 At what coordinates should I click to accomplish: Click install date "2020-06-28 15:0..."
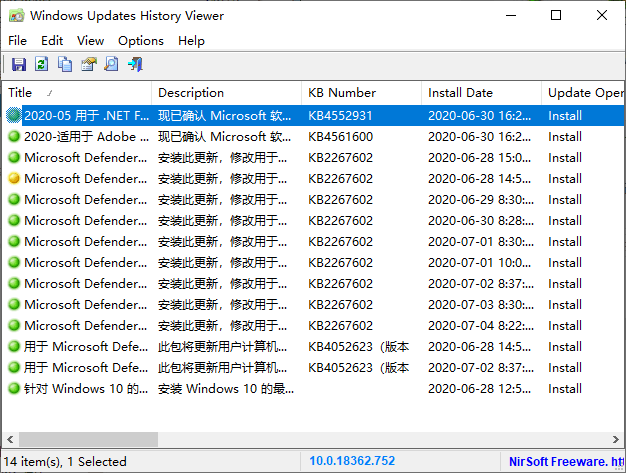pyautogui.click(x=479, y=158)
